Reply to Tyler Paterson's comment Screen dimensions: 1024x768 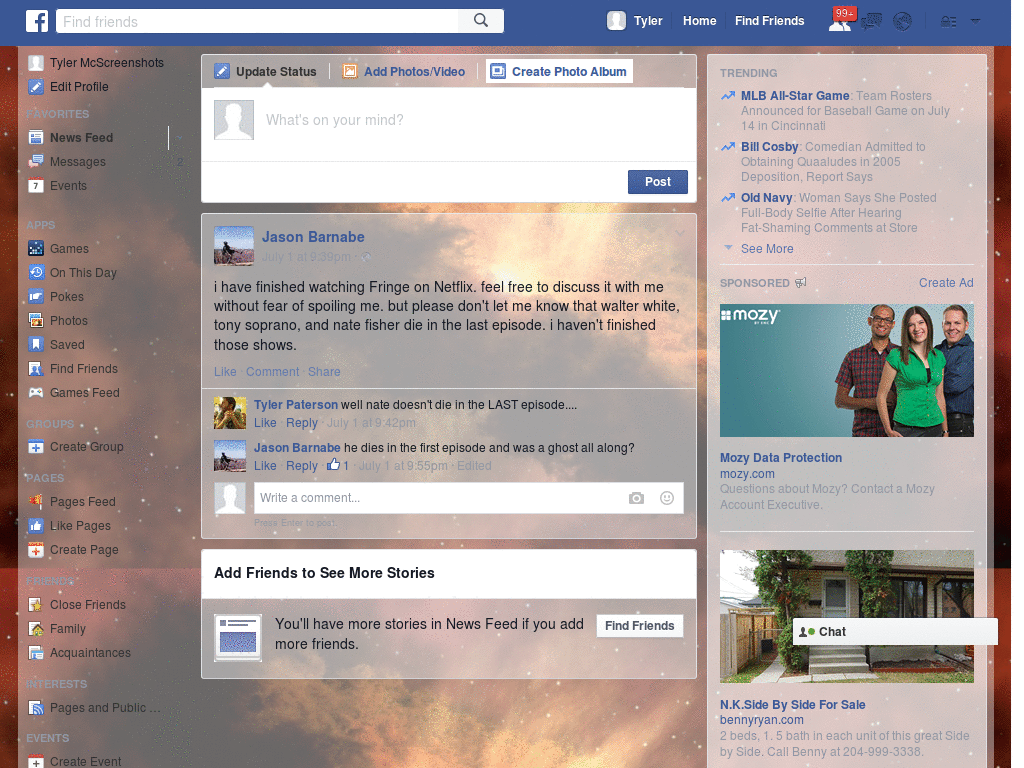point(302,423)
